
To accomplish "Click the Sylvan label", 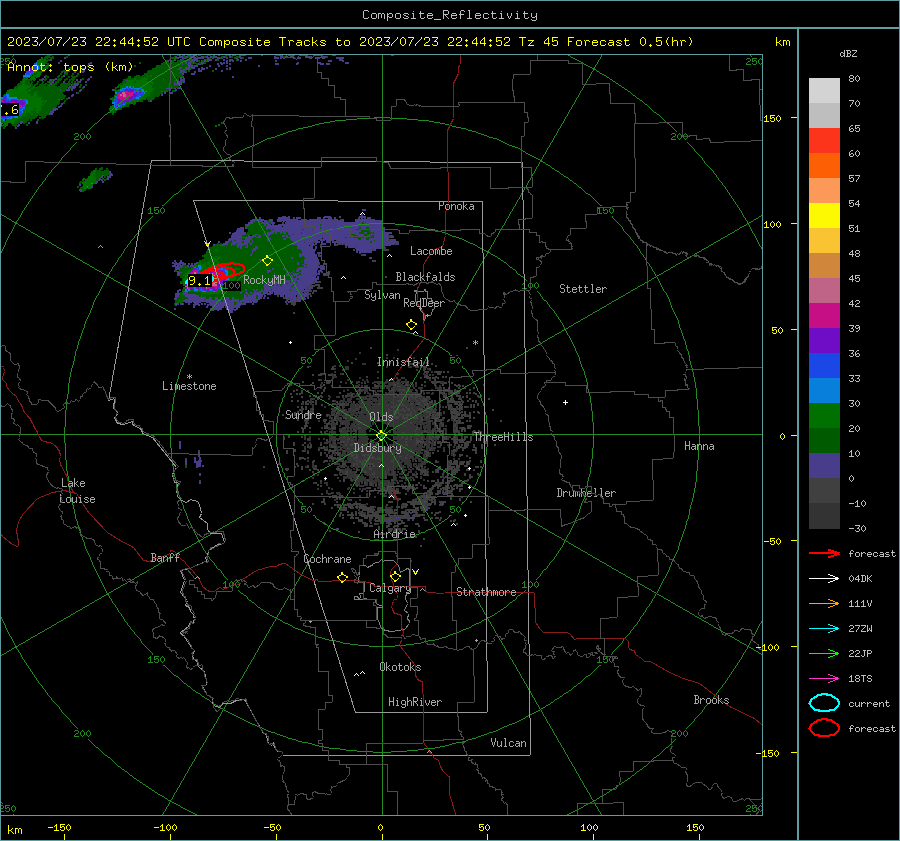I will click(382, 295).
